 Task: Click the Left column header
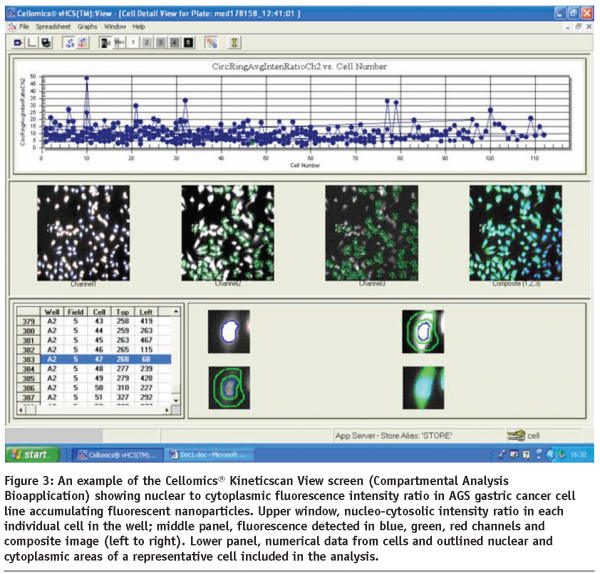coord(146,311)
